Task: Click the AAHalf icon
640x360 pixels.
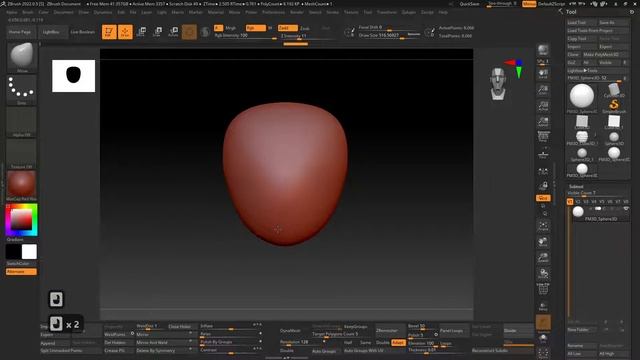Action: [x=543, y=122]
